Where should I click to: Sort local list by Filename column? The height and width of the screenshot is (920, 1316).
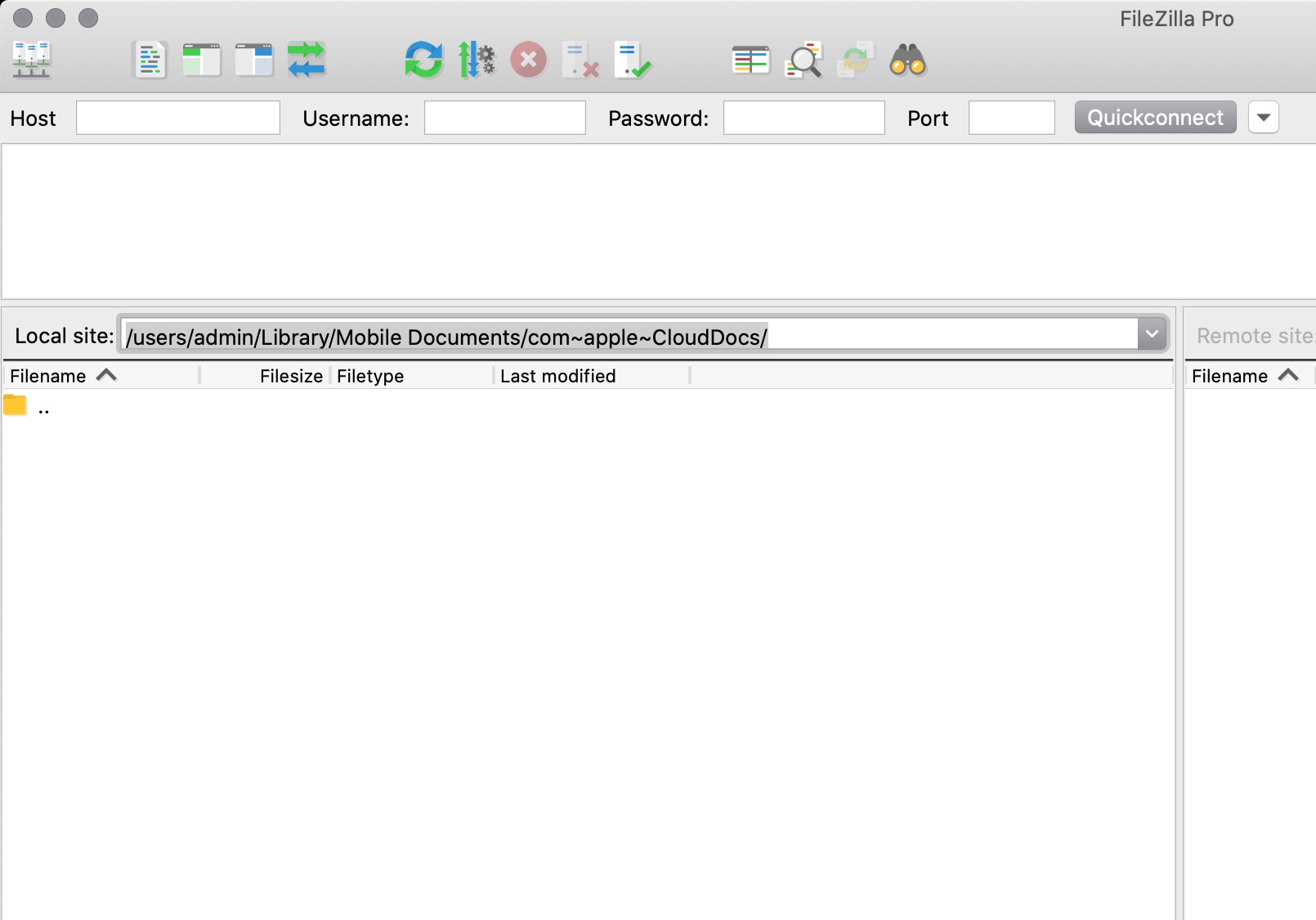101,376
